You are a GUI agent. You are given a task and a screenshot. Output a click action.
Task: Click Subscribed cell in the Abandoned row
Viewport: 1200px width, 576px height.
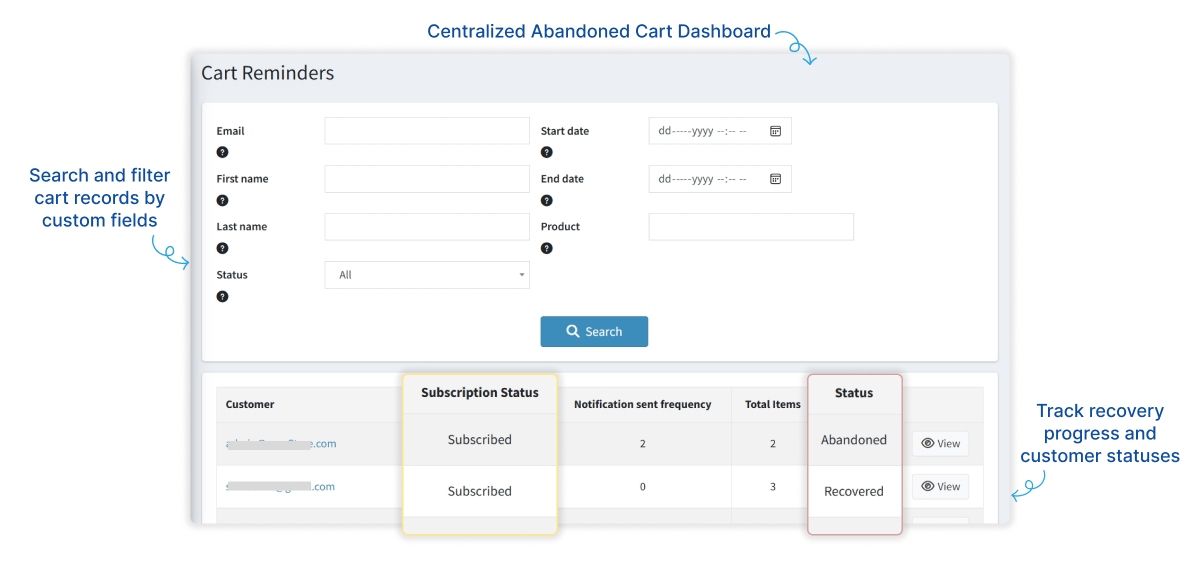pyautogui.click(x=480, y=440)
